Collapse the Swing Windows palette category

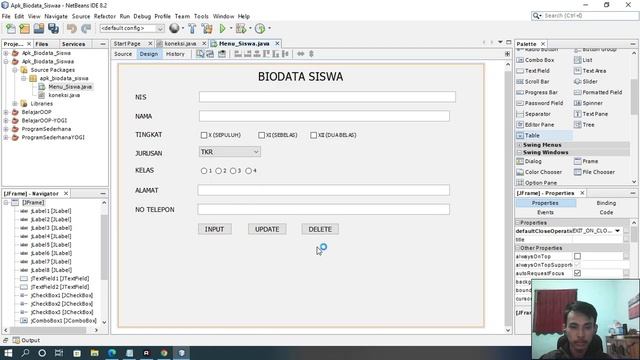pos(519,152)
